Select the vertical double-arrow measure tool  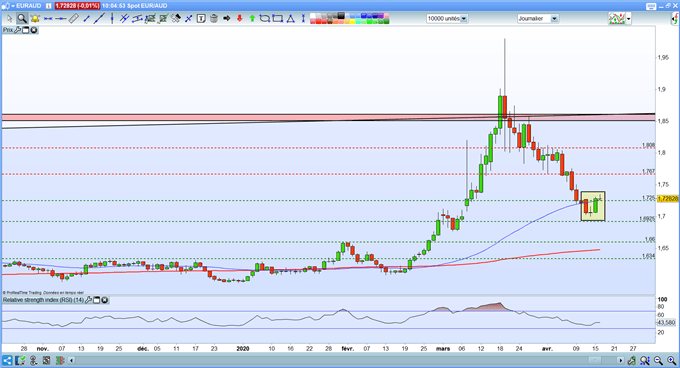(303, 18)
